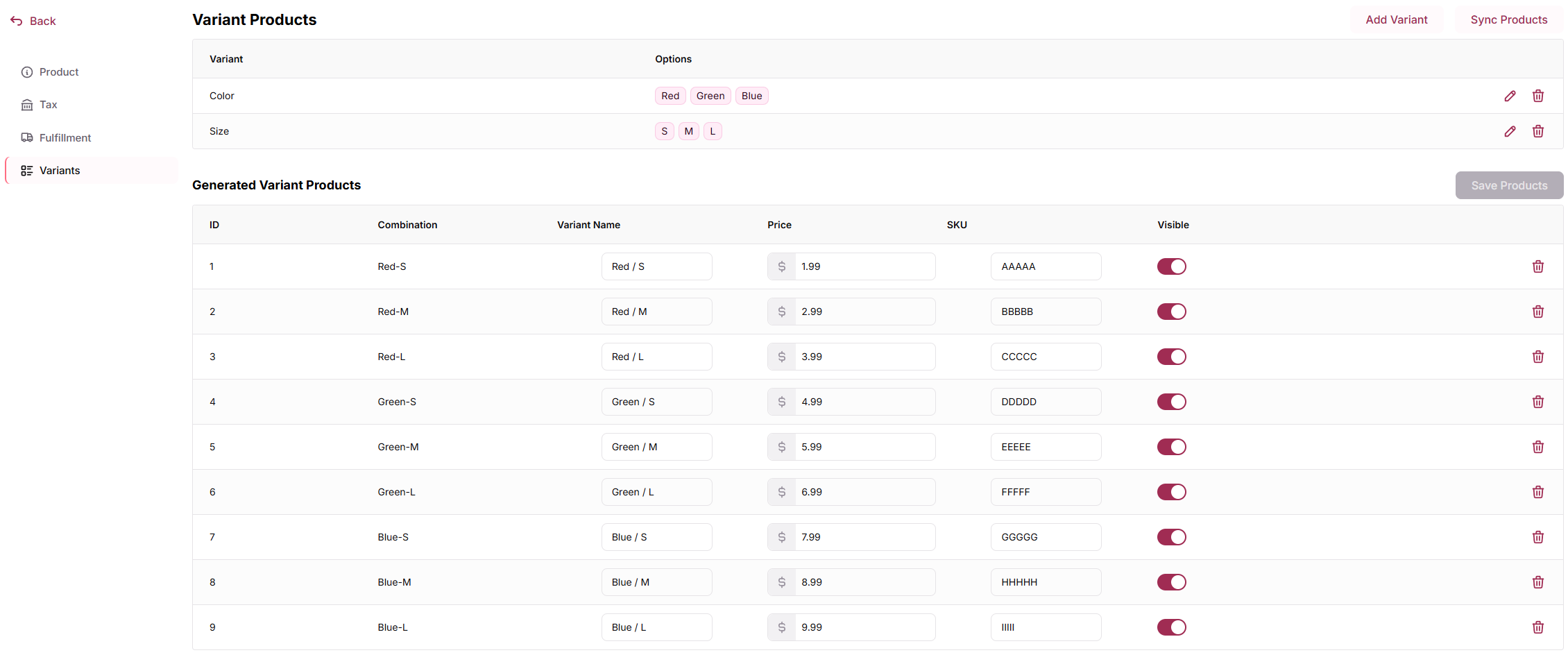The height and width of the screenshot is (655, 1568).
Task: Edit the Size variant with pencil icon
Action: [x=1510, y=131]
